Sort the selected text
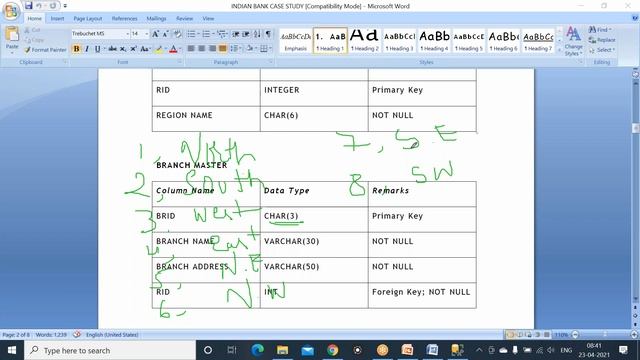 point(257,34)
